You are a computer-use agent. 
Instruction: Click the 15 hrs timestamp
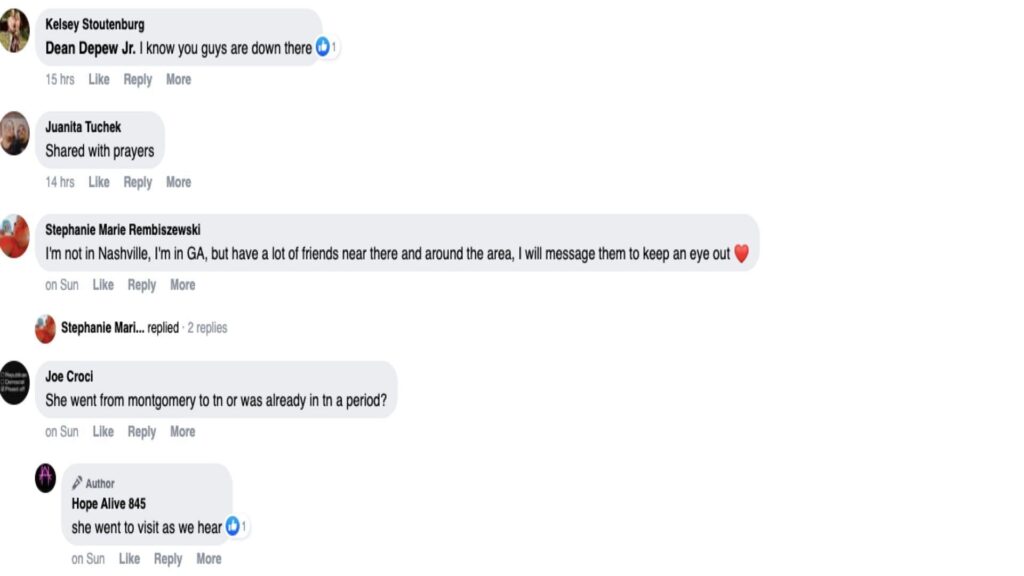(x=60, y=80)
